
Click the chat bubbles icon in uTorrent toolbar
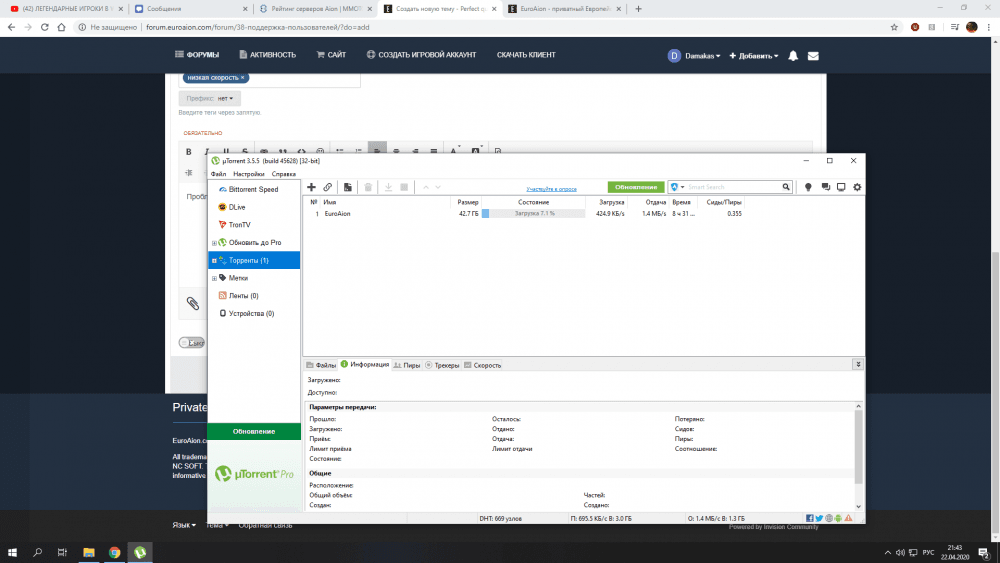click(x=825, y=187)
